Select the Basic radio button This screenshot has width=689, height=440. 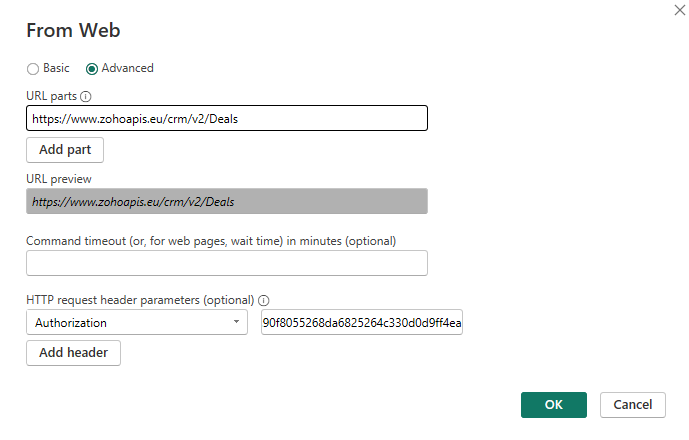(x=33, y=69)
